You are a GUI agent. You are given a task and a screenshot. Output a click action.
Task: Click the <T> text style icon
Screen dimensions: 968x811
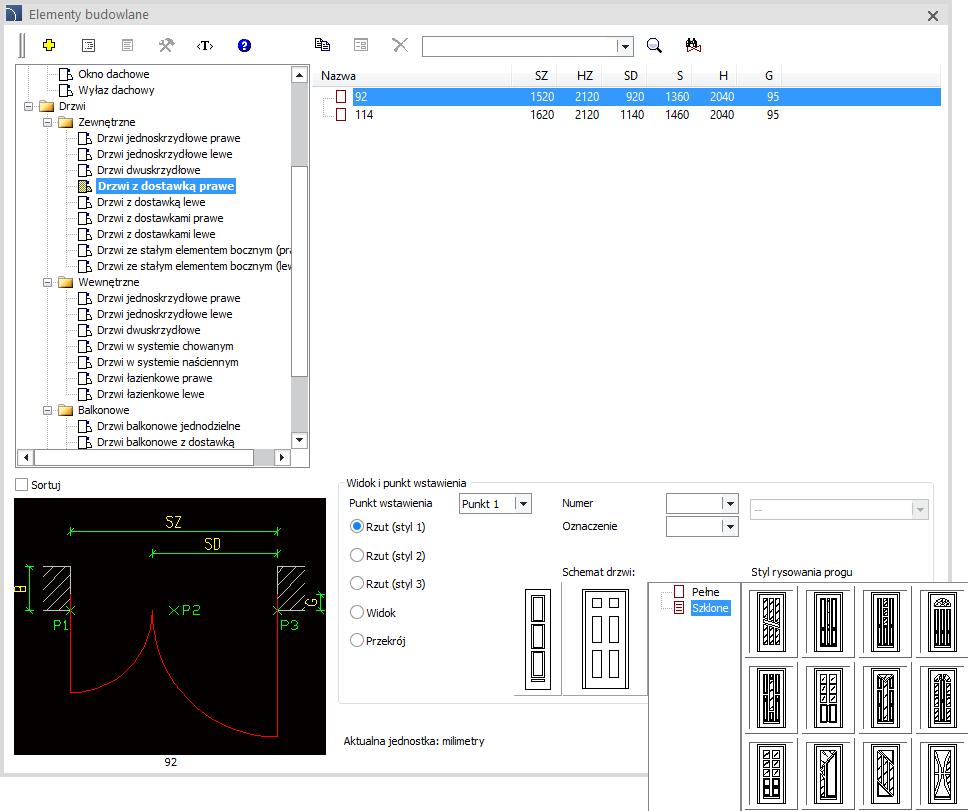coord(205,45)
